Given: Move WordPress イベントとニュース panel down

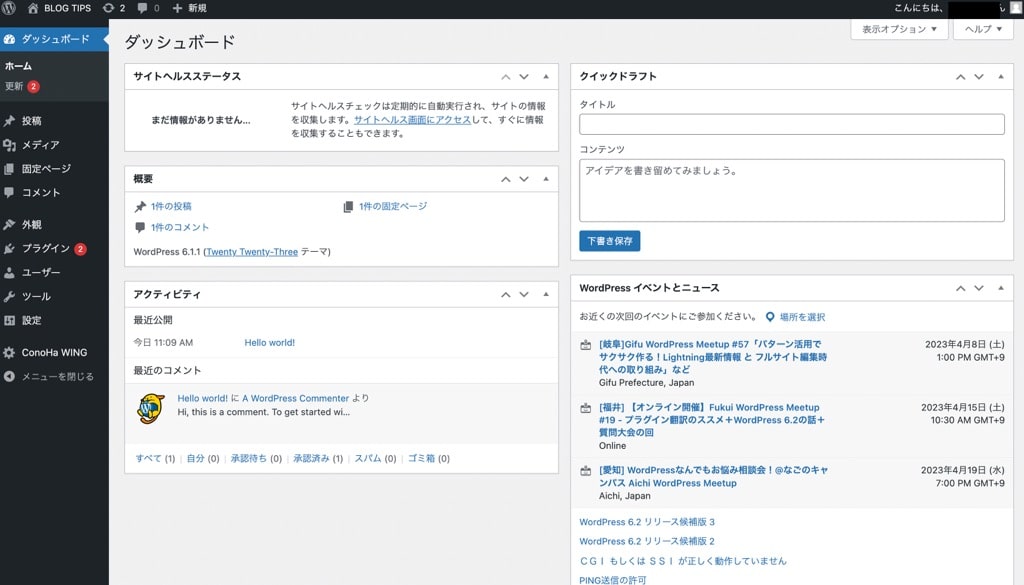Looking at the screenshot, I should click(979, 288).
